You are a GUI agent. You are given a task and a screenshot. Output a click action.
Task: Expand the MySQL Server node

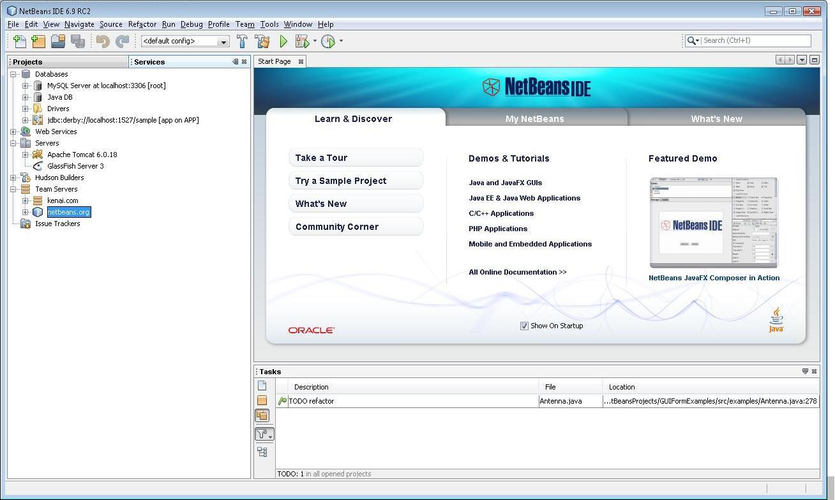coord(25,86)
